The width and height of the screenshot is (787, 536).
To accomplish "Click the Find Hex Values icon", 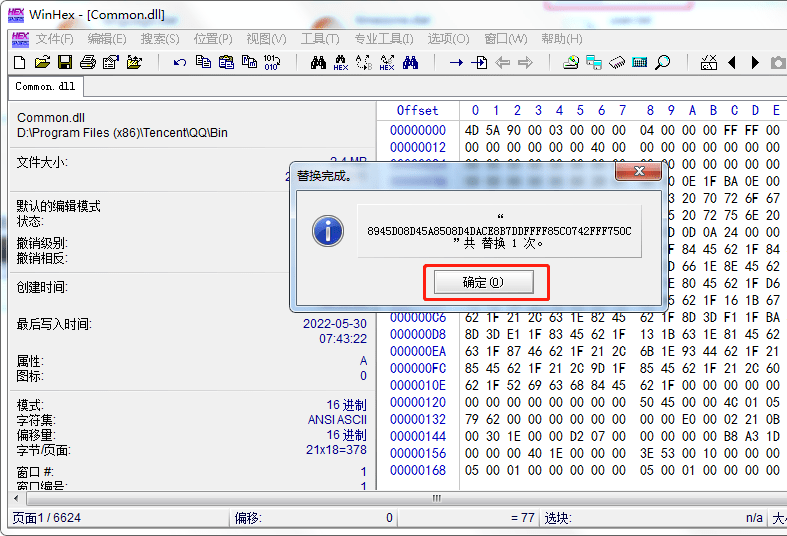I will pos(341,63).
